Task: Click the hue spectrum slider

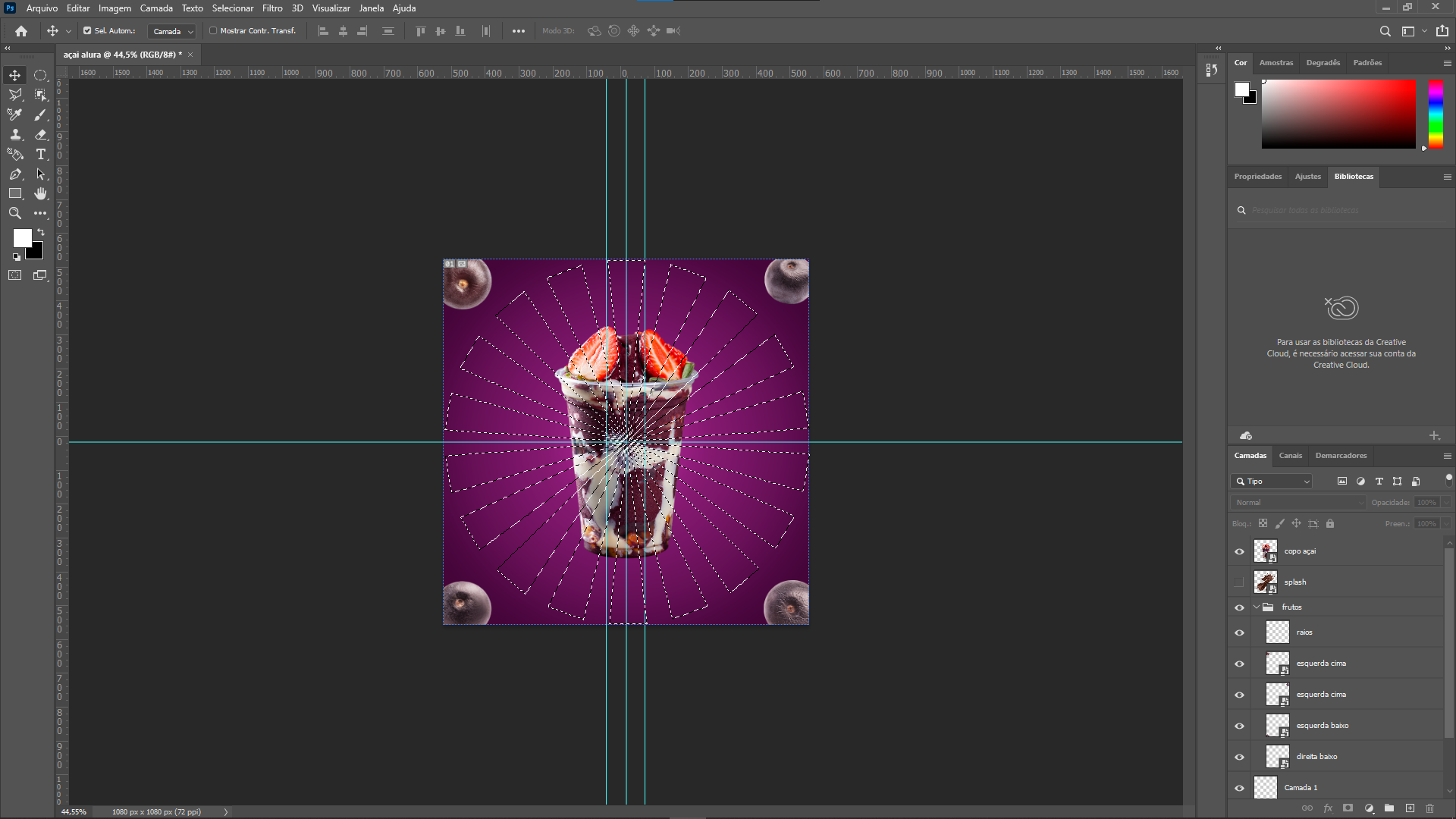Action: click(x=1436, y=114)
